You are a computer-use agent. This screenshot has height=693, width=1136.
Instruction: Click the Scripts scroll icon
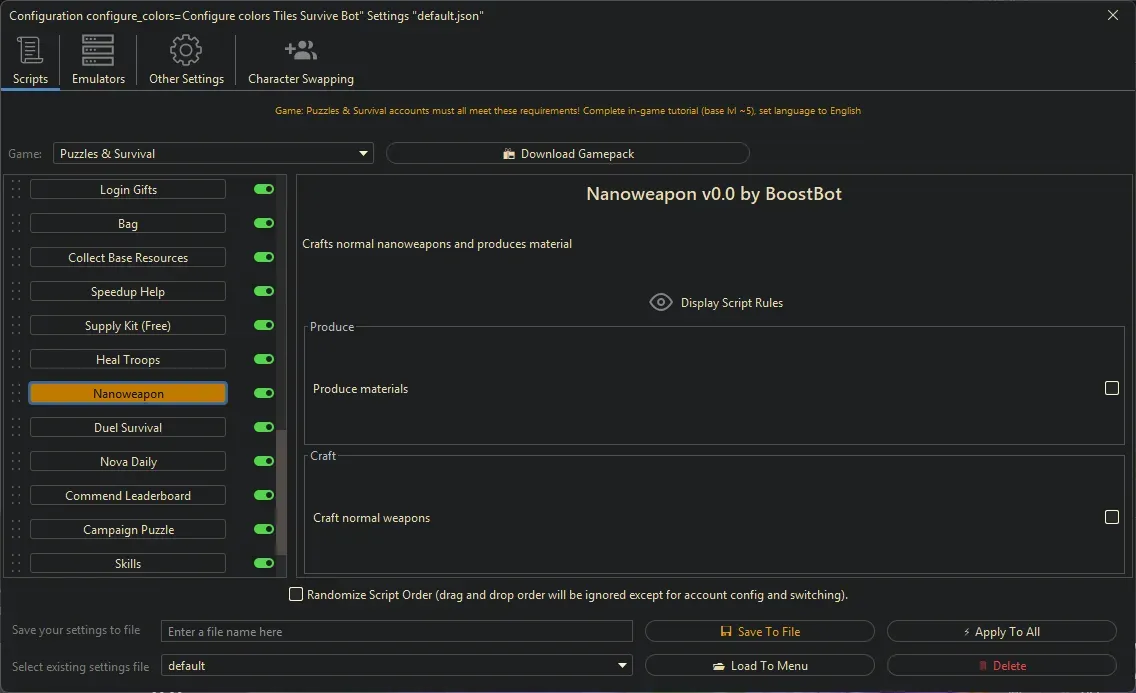pyautogui.click(x=30, y=51)
